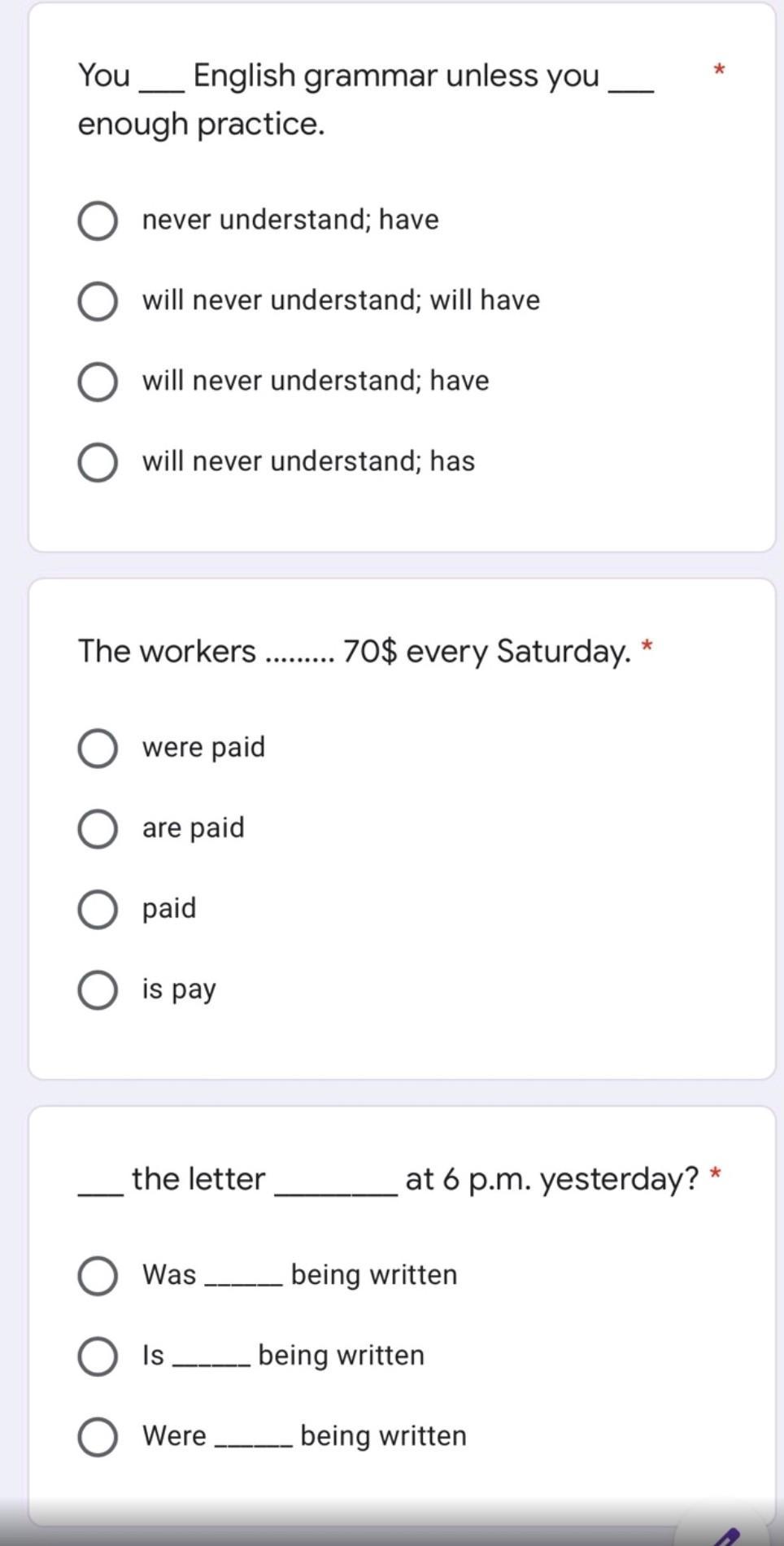The image size is (784, 1546).
Task: Select the "are paid" radio button
Action: tap(98, 828)
